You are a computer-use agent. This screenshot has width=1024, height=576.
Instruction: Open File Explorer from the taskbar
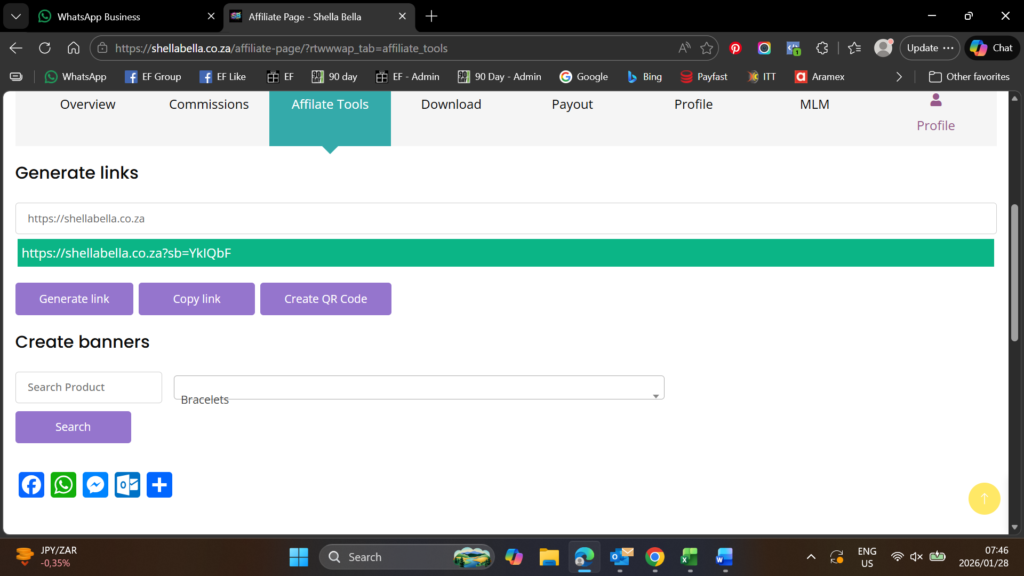[x=548, y=557]
